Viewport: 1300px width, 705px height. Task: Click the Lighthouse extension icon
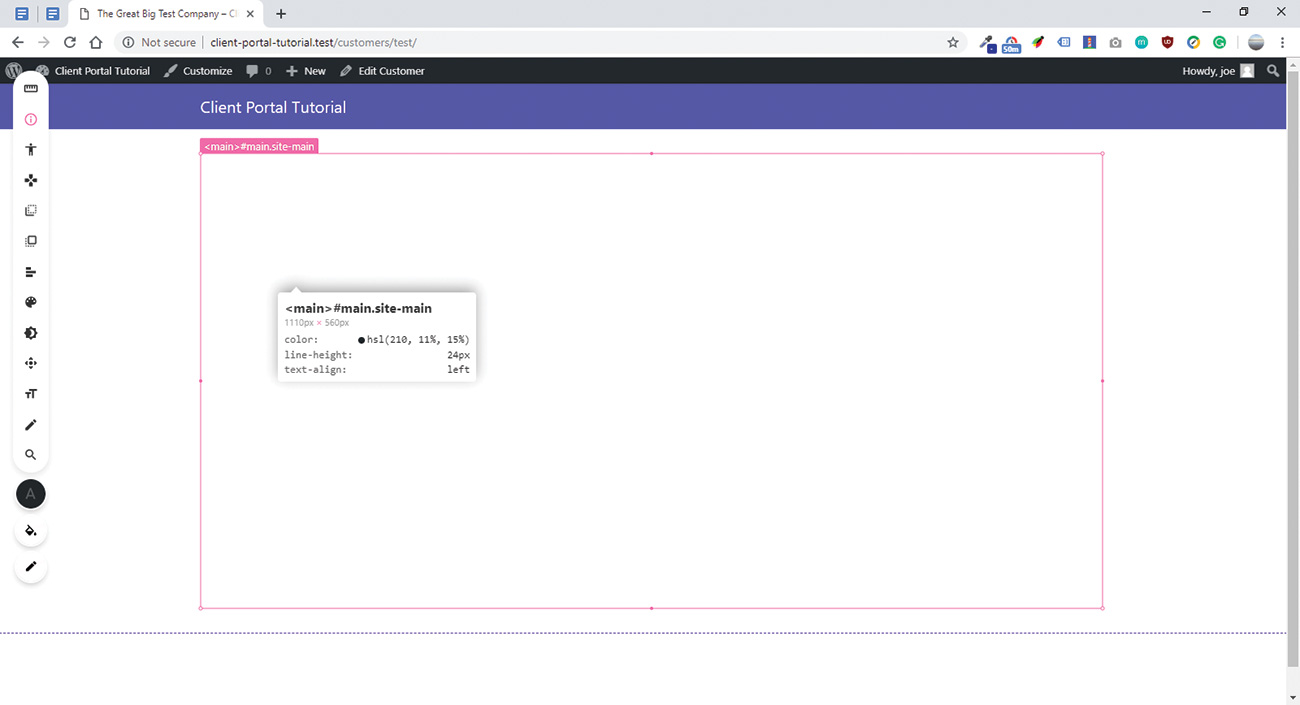[1089, 42]
